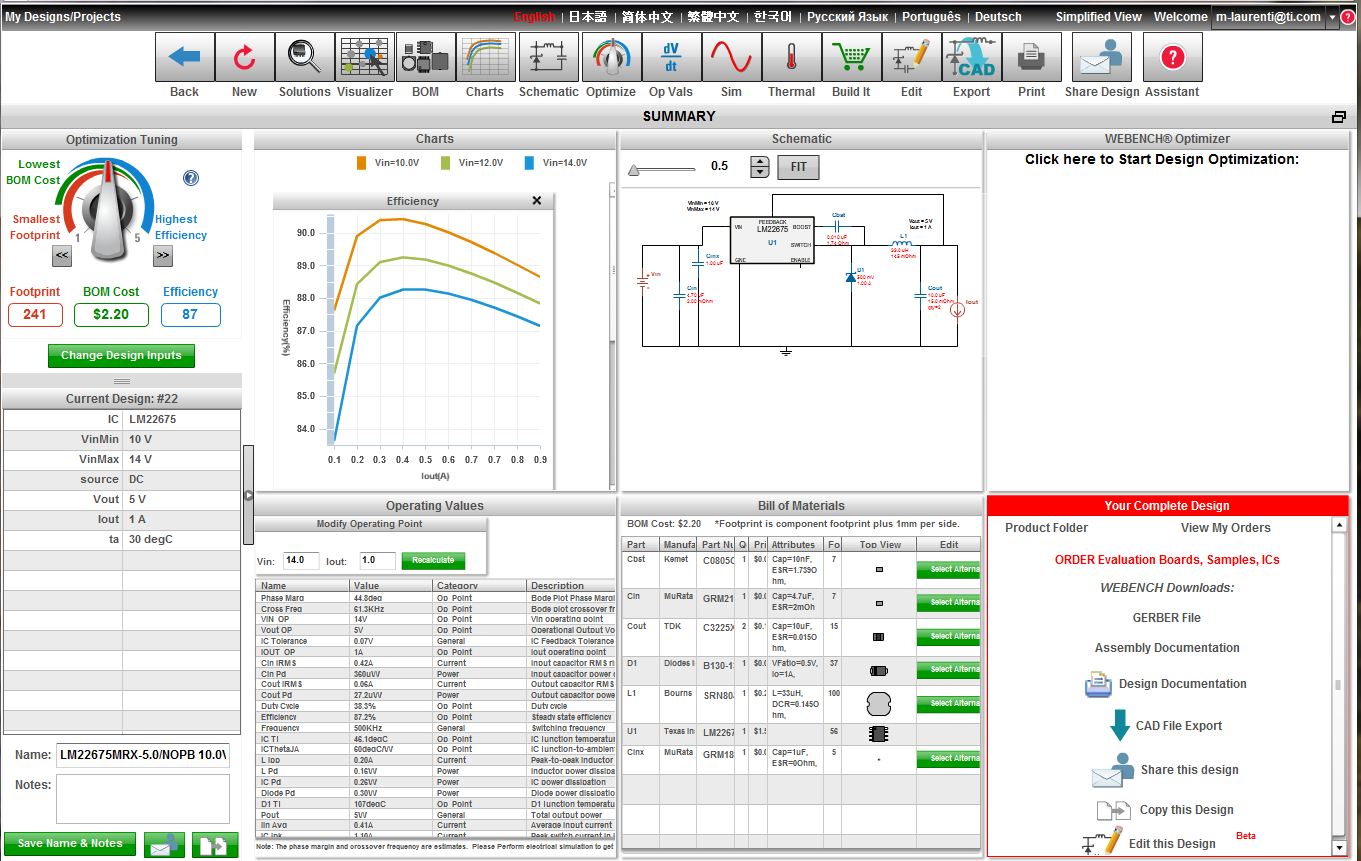The height and width of the screenshot is (861, 1361).
Task: Open the BOM toolbar icon
Action: click(x=425, y=57)
